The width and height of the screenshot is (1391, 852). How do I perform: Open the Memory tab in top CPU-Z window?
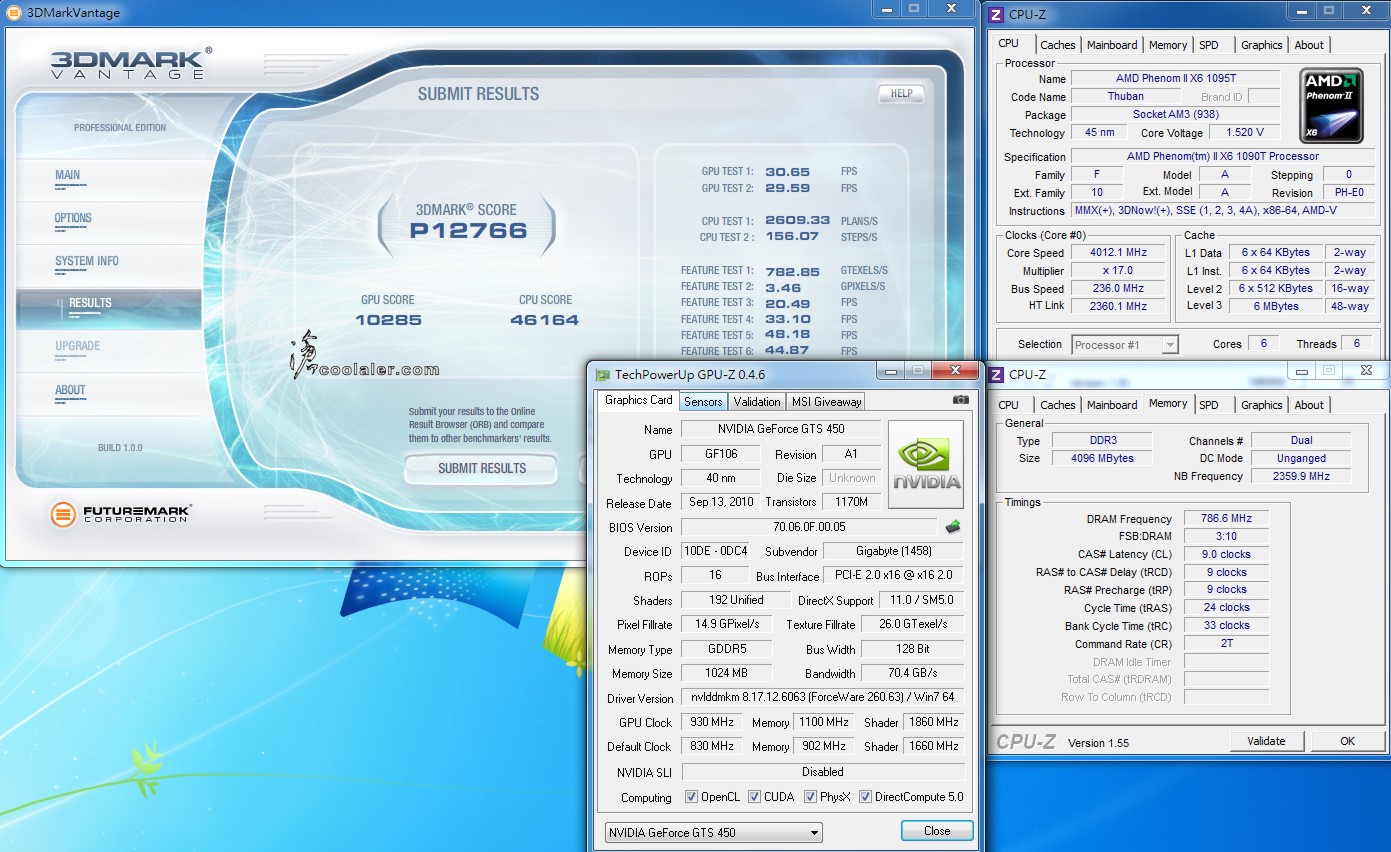click(x=1168, y=45)
